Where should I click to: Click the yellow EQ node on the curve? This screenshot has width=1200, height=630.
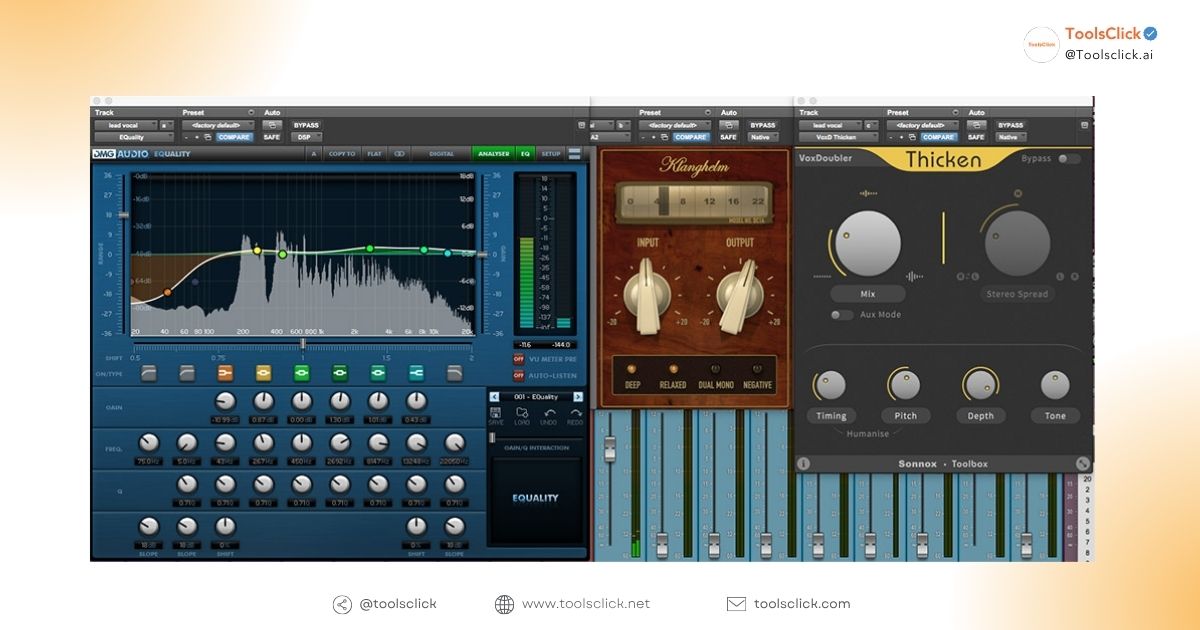click(x=256, y=251)
